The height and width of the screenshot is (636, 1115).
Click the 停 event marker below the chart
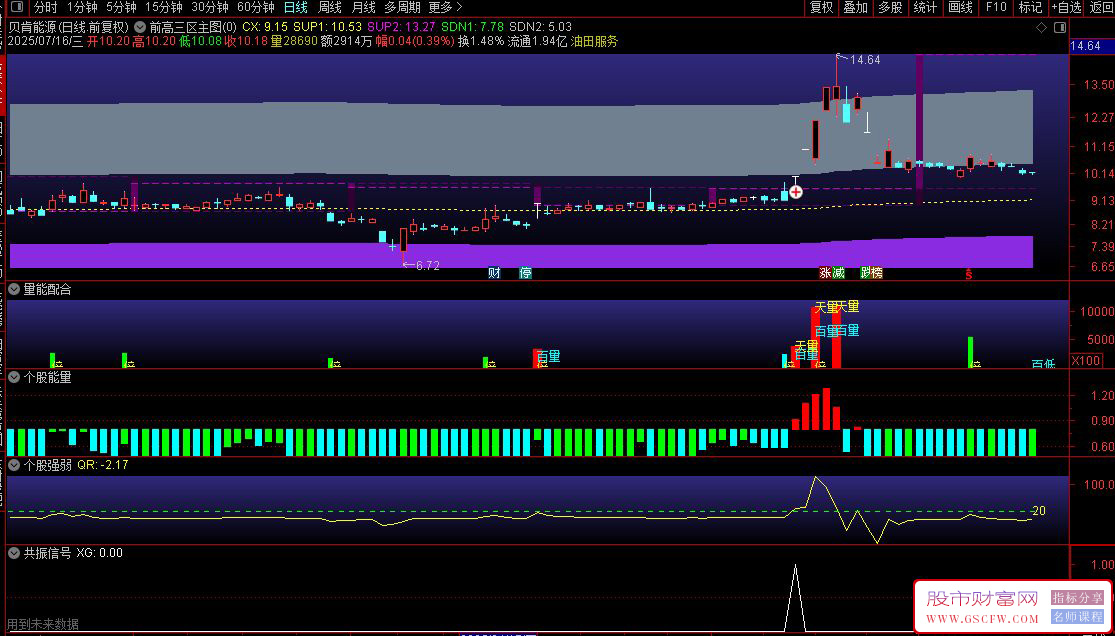526,273
